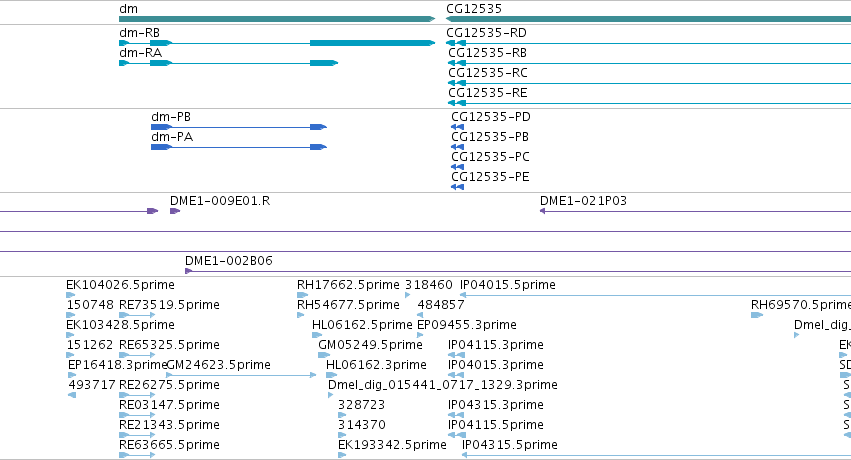851x460 pixels.
Task: Select RH54677.5prime EST label
Action: point(348,305)
